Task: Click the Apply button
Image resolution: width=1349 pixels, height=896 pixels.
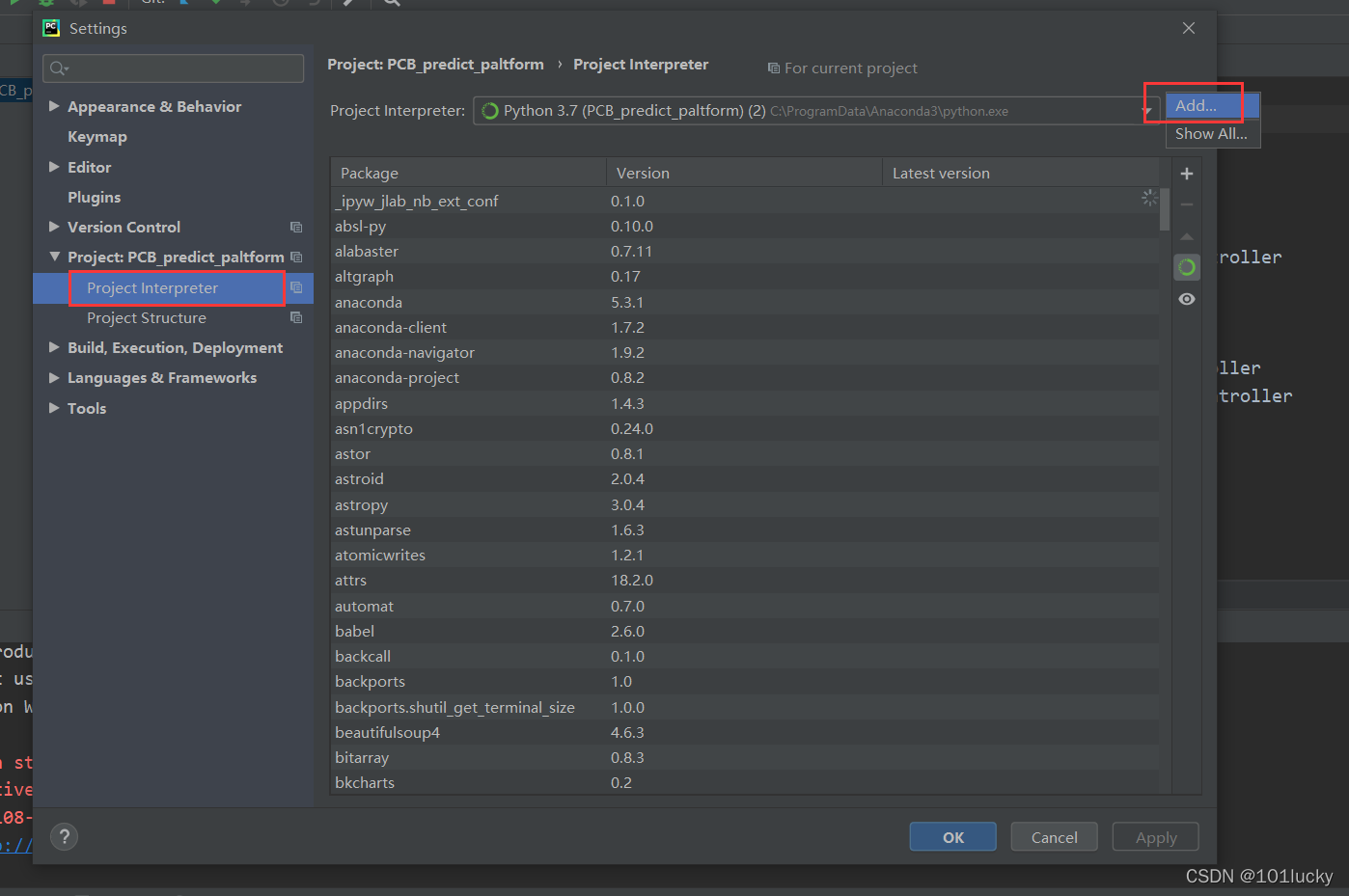Action: coord(1156,837)
